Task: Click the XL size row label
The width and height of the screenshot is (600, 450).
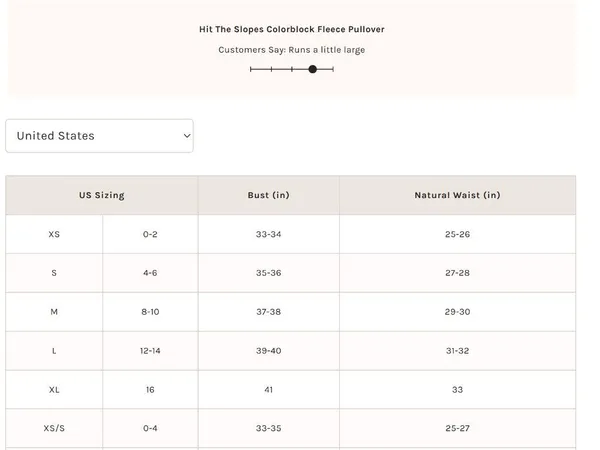Action: 54,390
